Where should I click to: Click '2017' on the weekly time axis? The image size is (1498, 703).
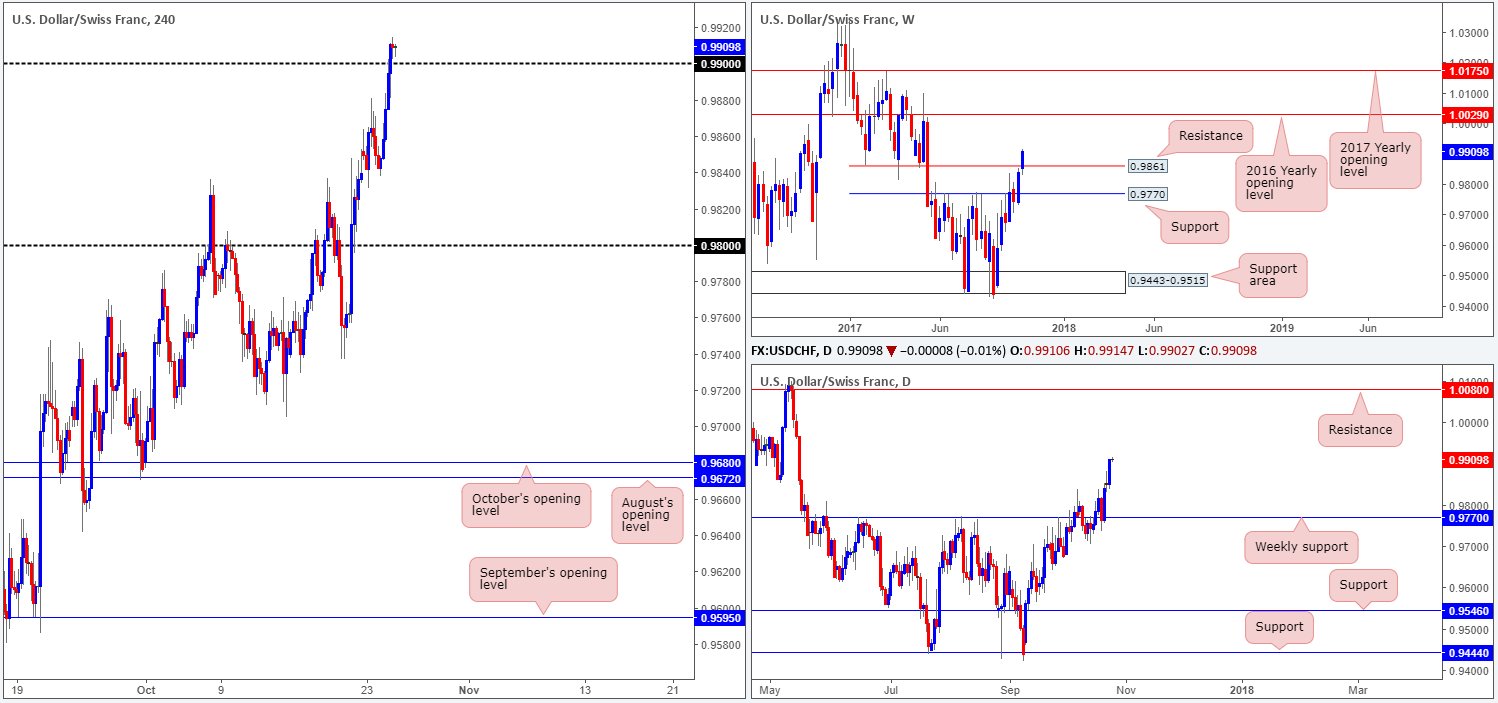click(x=850, y=327)
